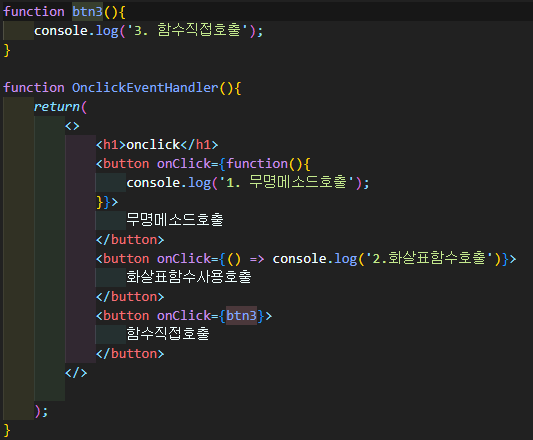Click the closing brace ending the btn3 function
The image size is (533, 440).
[7, 50]
